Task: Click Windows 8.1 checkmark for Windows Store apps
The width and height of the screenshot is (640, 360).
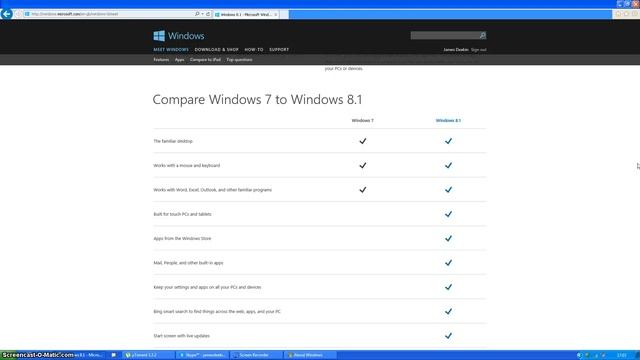Action: (448, 238)
